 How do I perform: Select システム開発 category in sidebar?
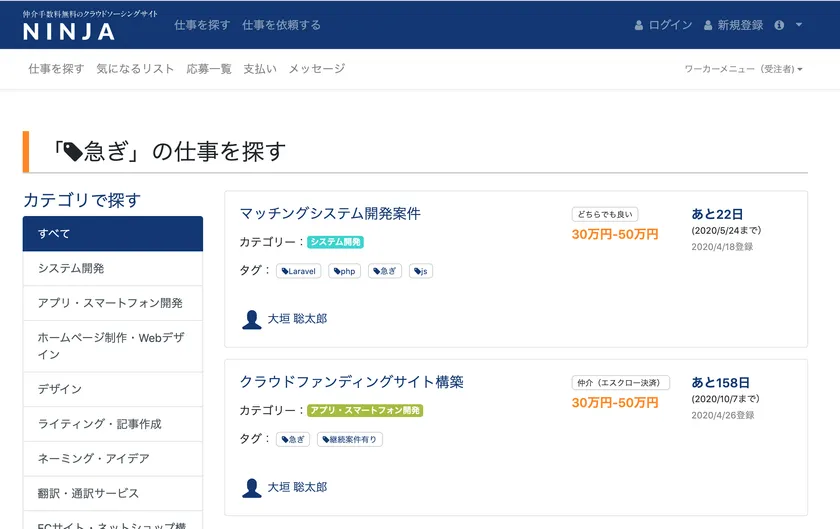coord(112,268)
